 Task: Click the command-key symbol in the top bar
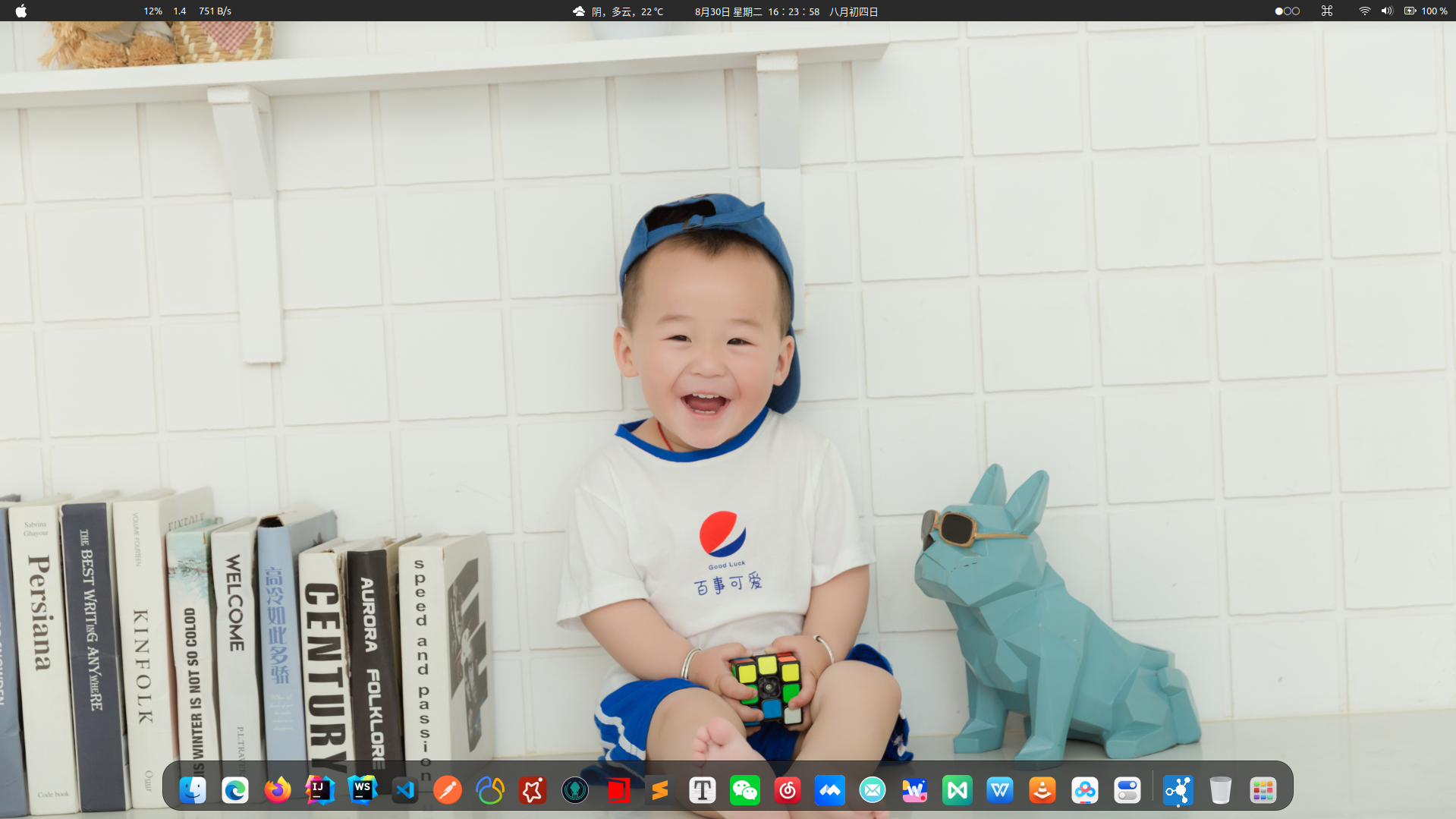[x=1327, y=11]
